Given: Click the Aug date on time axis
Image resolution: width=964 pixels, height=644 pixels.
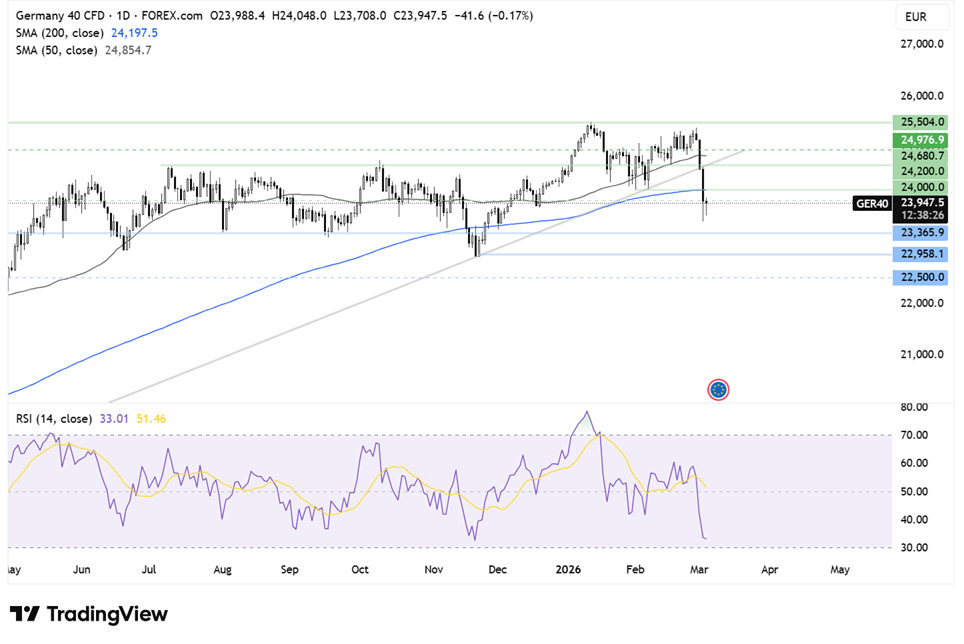Looking at the screenshot, I should 223,570.
